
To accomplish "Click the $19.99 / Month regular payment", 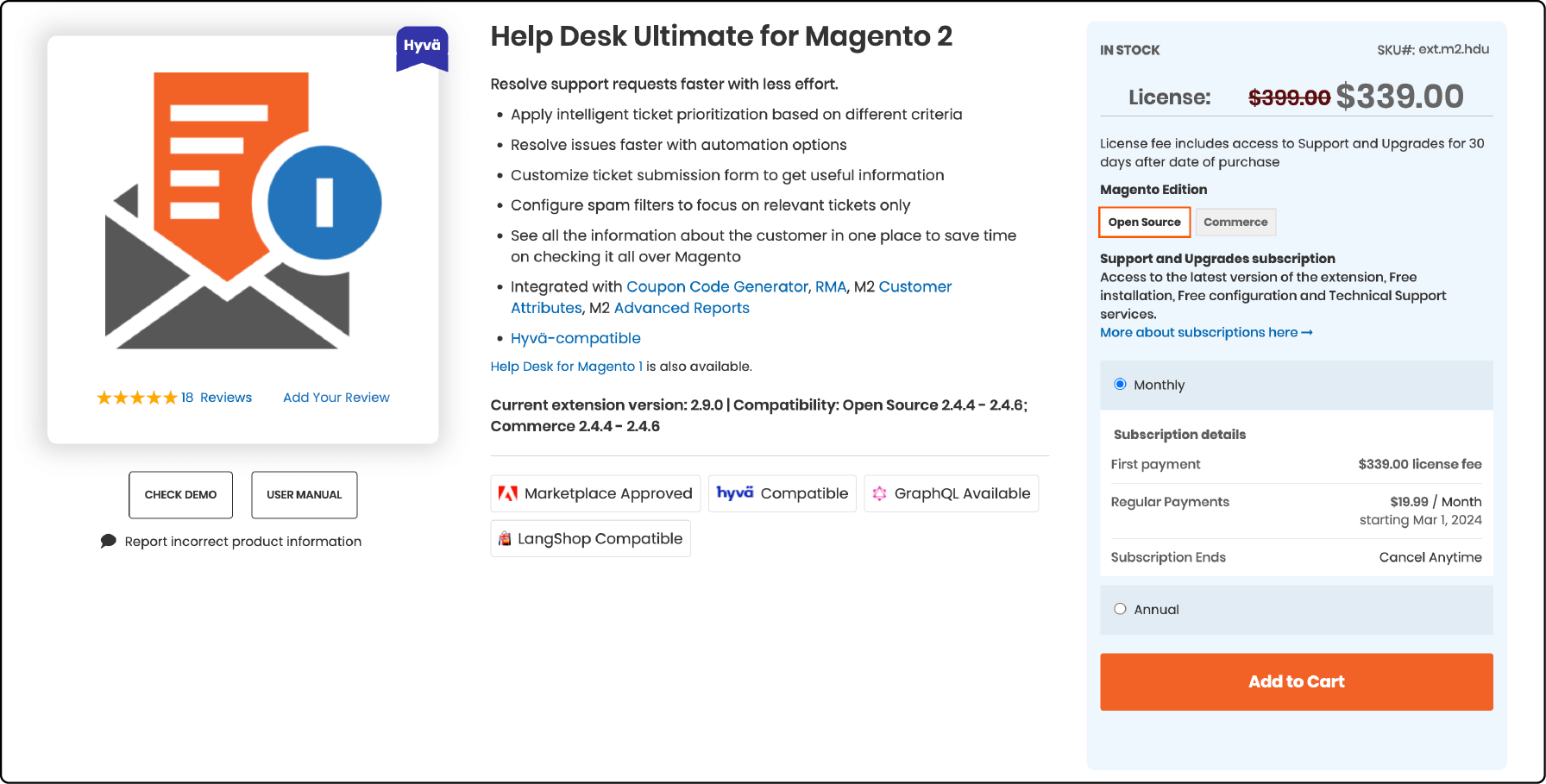I will pos(1436,502).
